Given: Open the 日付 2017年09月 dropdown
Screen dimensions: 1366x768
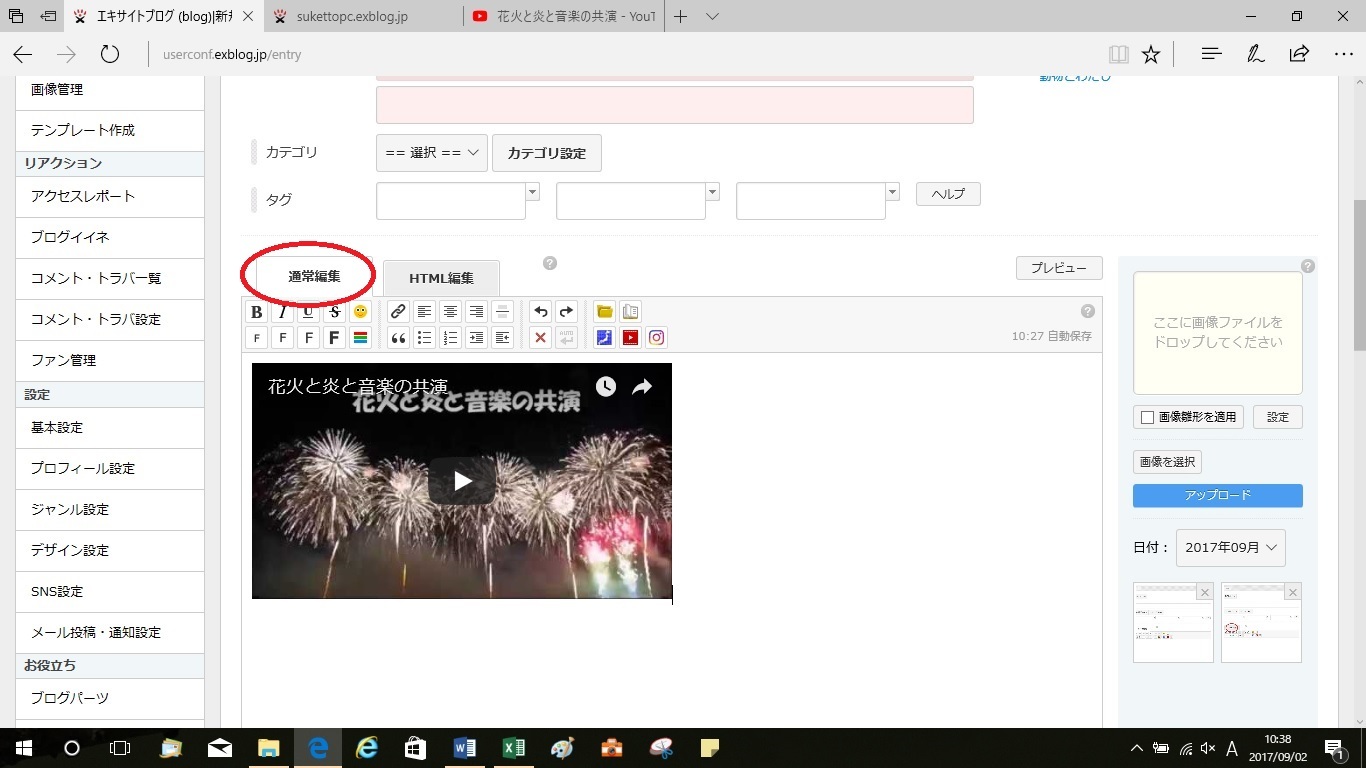Looking at the screenshot, I should coord(1231,548).
